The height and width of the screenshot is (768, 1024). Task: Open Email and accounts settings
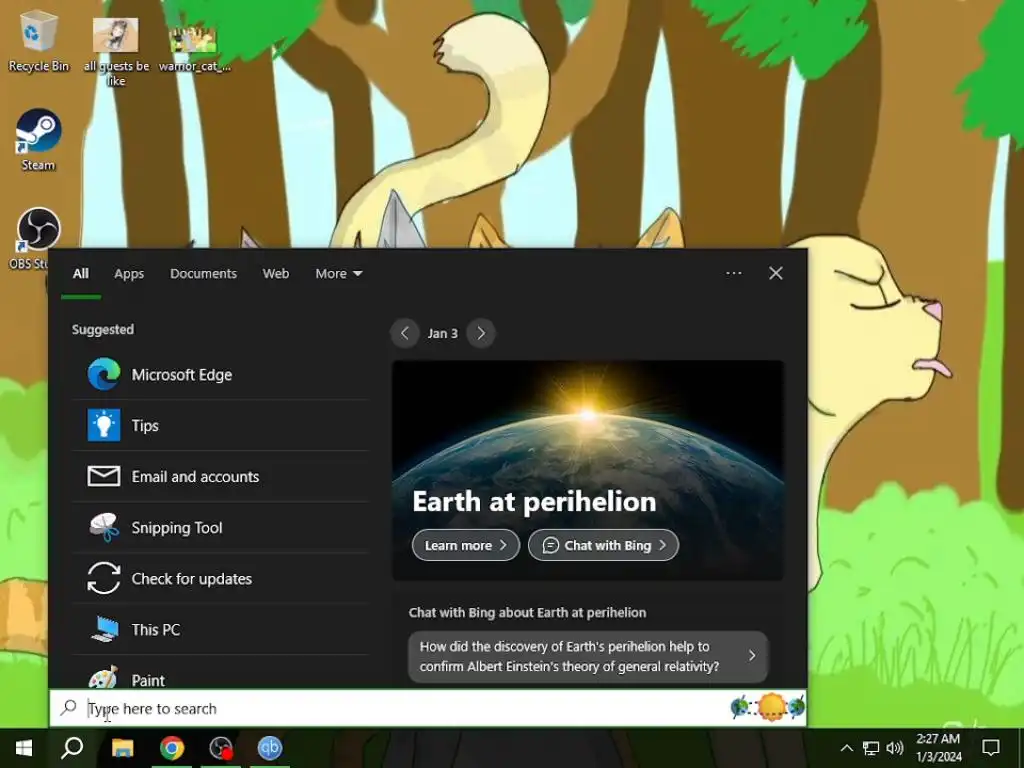click(221, 477)
